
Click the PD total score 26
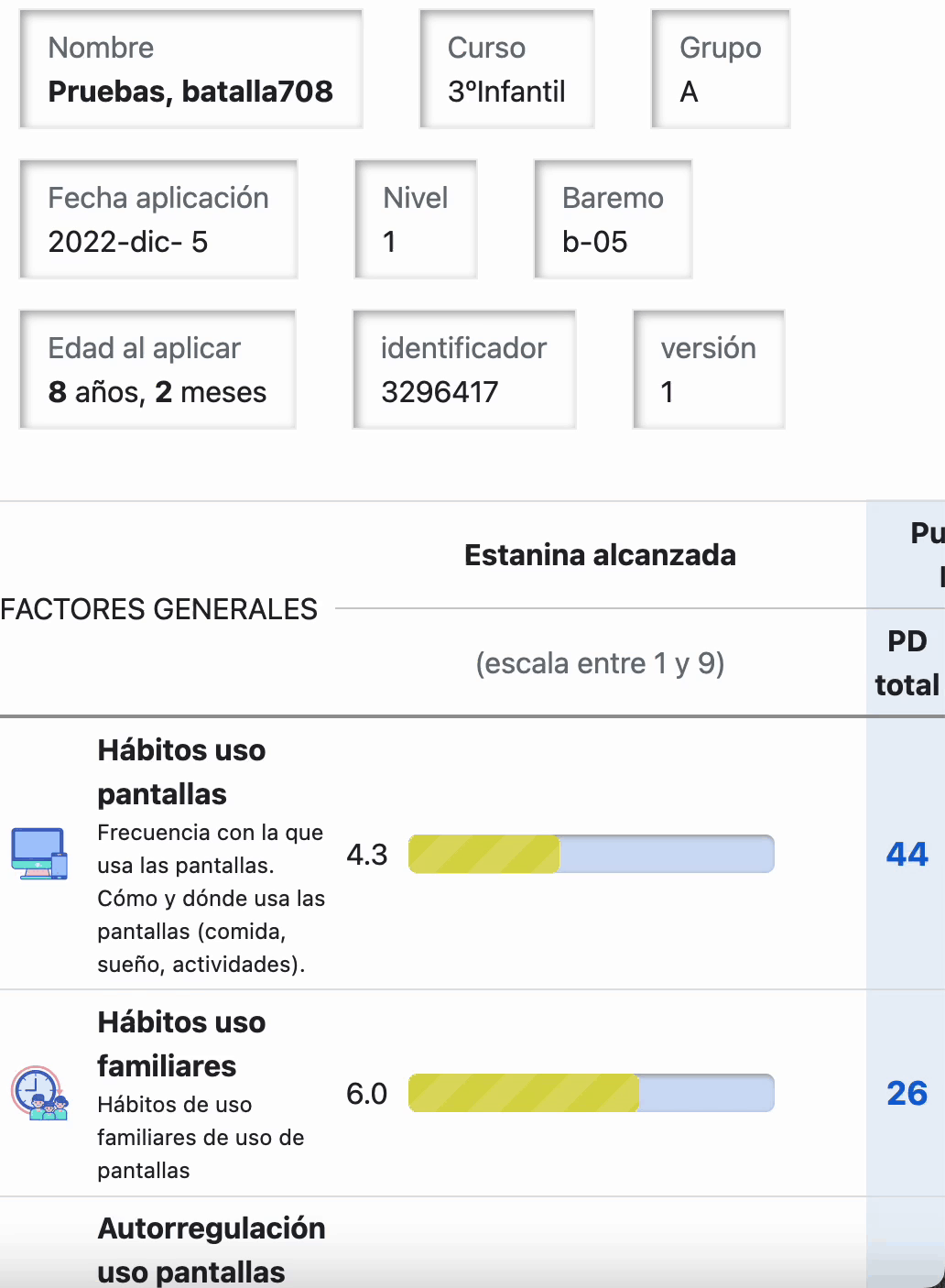(x=907, y=1093)
